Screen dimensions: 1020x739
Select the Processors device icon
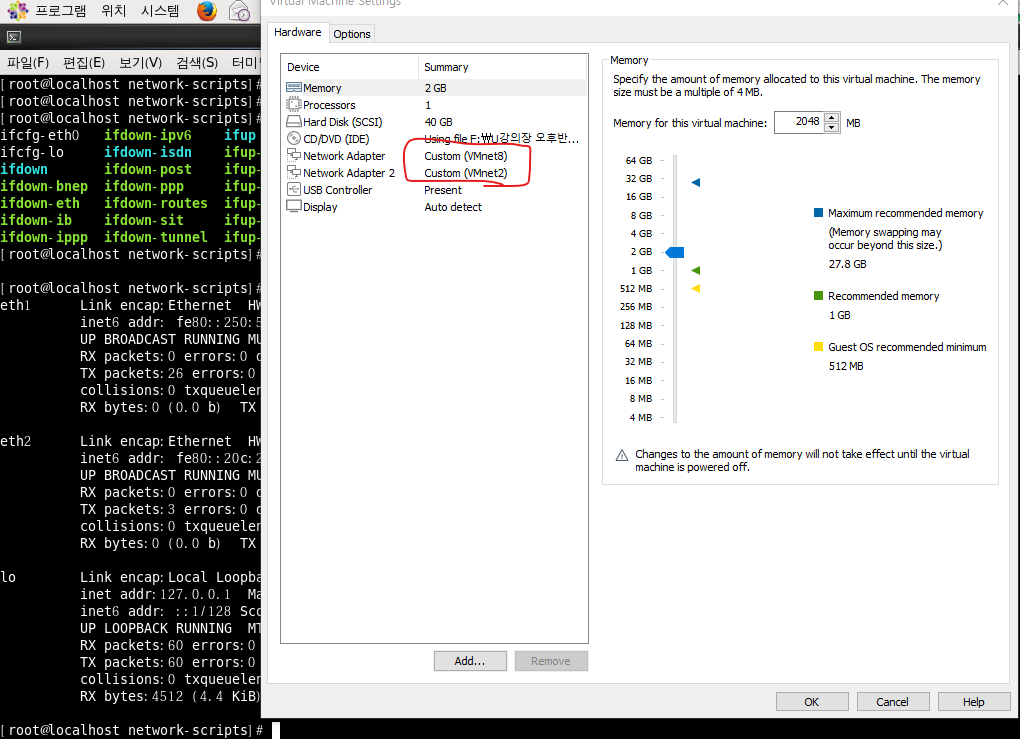coord(294,104)
